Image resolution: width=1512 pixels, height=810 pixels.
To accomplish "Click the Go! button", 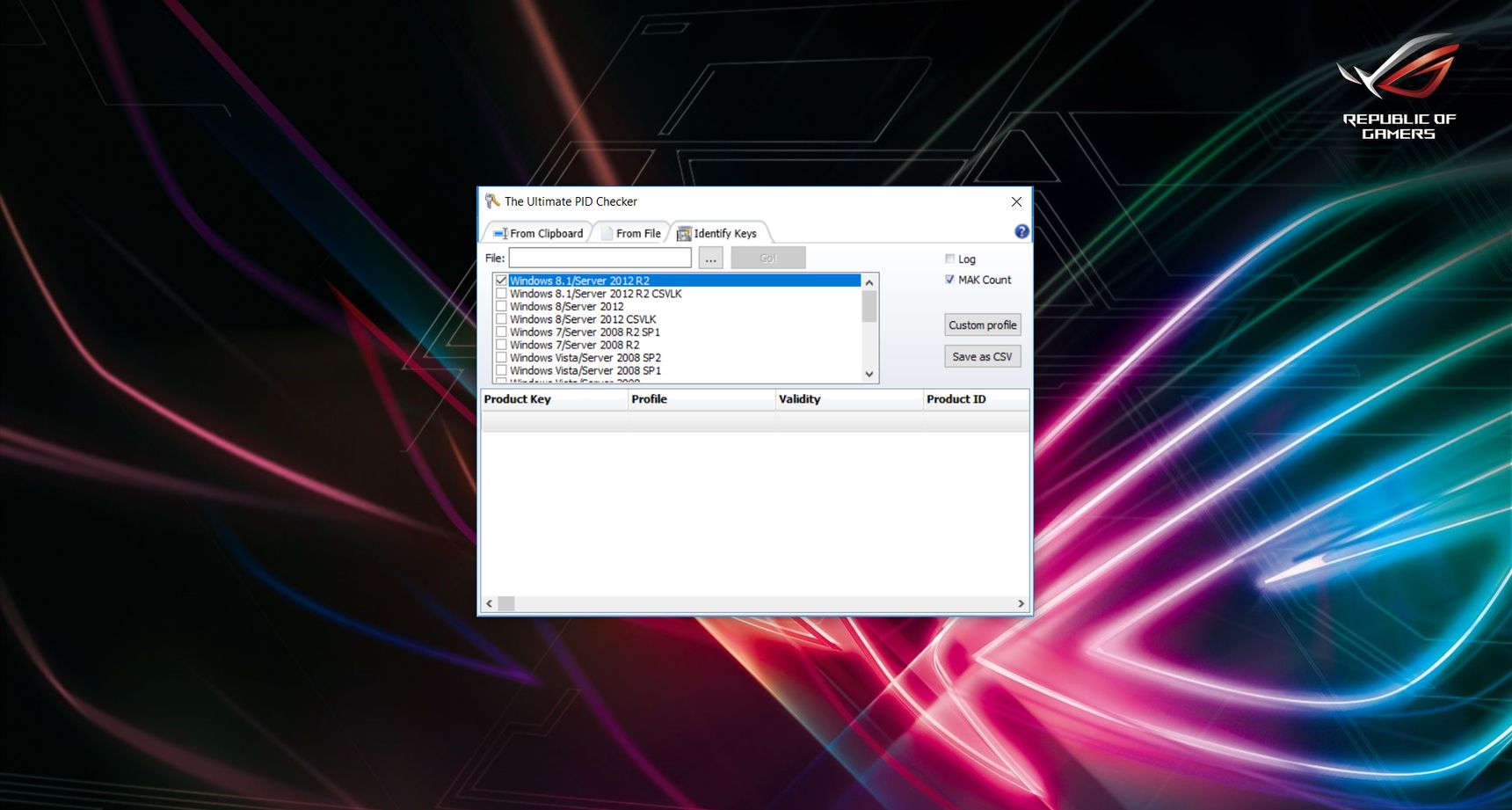I will coord(768,258).
